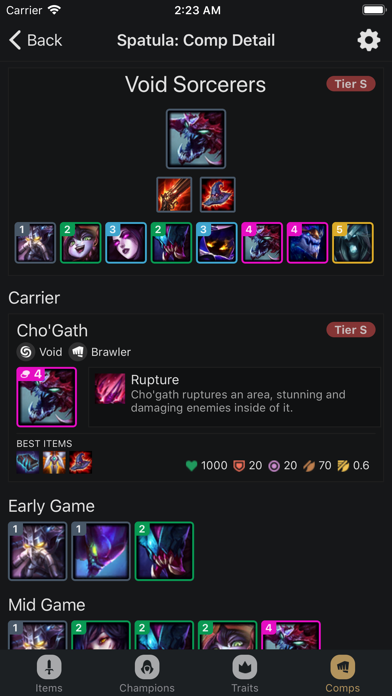Switch to the Items tab
Viewport: 392px width, 696px height.
coord(49,674)
